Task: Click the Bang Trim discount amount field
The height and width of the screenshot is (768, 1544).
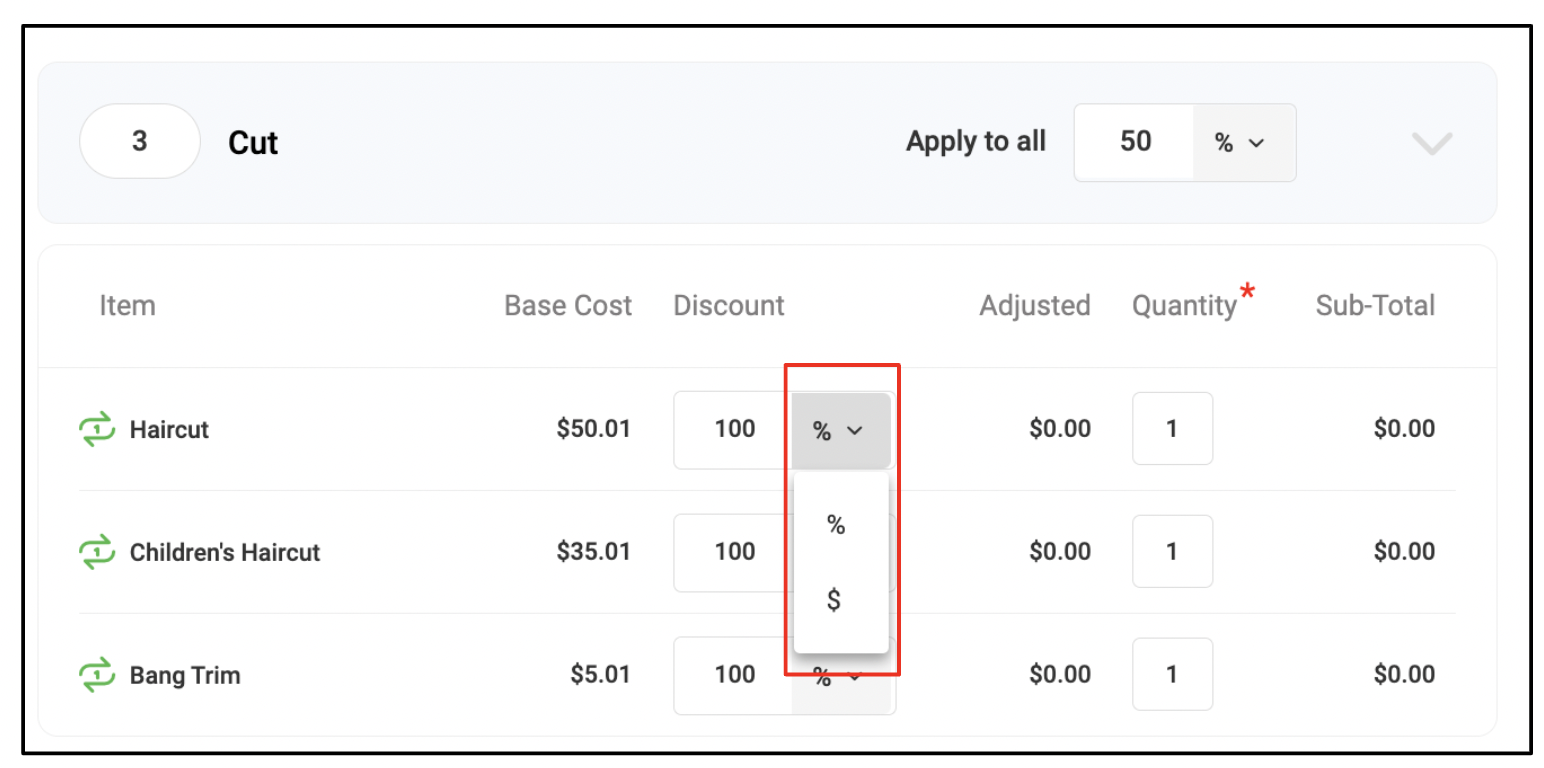Action: 734,675
